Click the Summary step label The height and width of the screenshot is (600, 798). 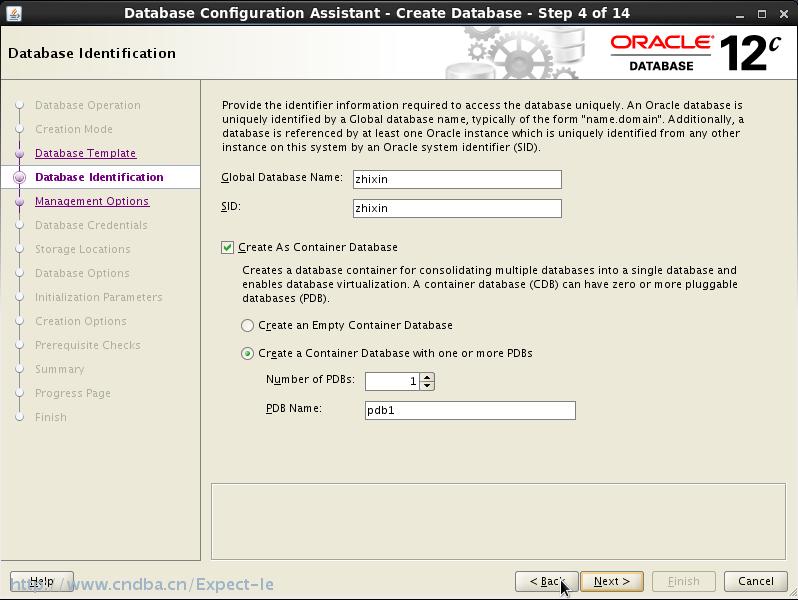click(60, 369)
